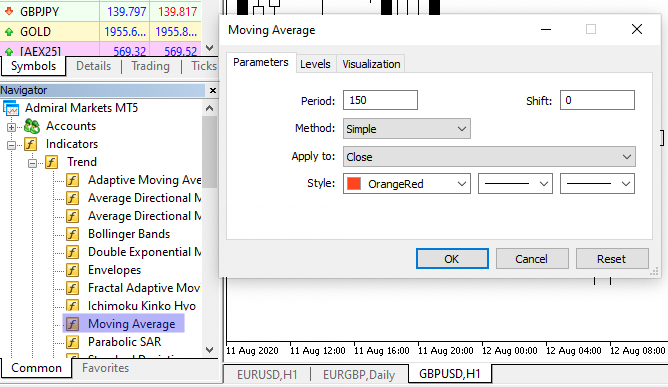The width and height of the screenshot is (668, 387).
Task: Collapse the Indicators tree node
Action: (x=12, y=145)
